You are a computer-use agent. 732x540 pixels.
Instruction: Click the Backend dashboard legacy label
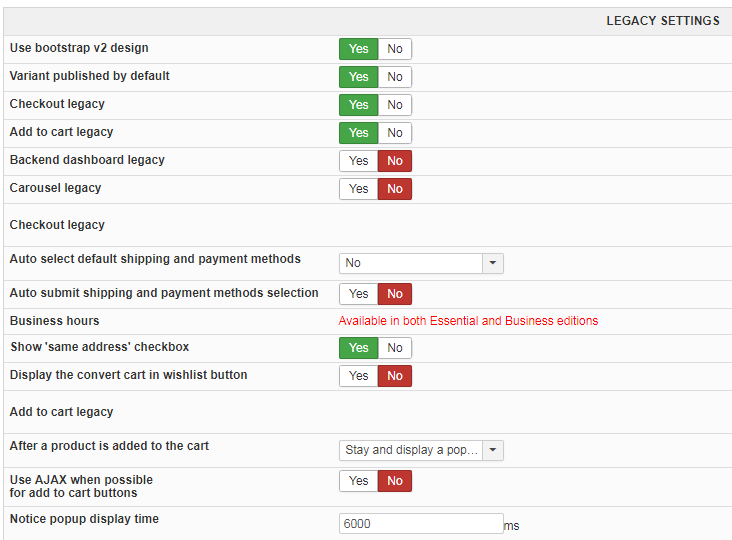coord(87,160)
